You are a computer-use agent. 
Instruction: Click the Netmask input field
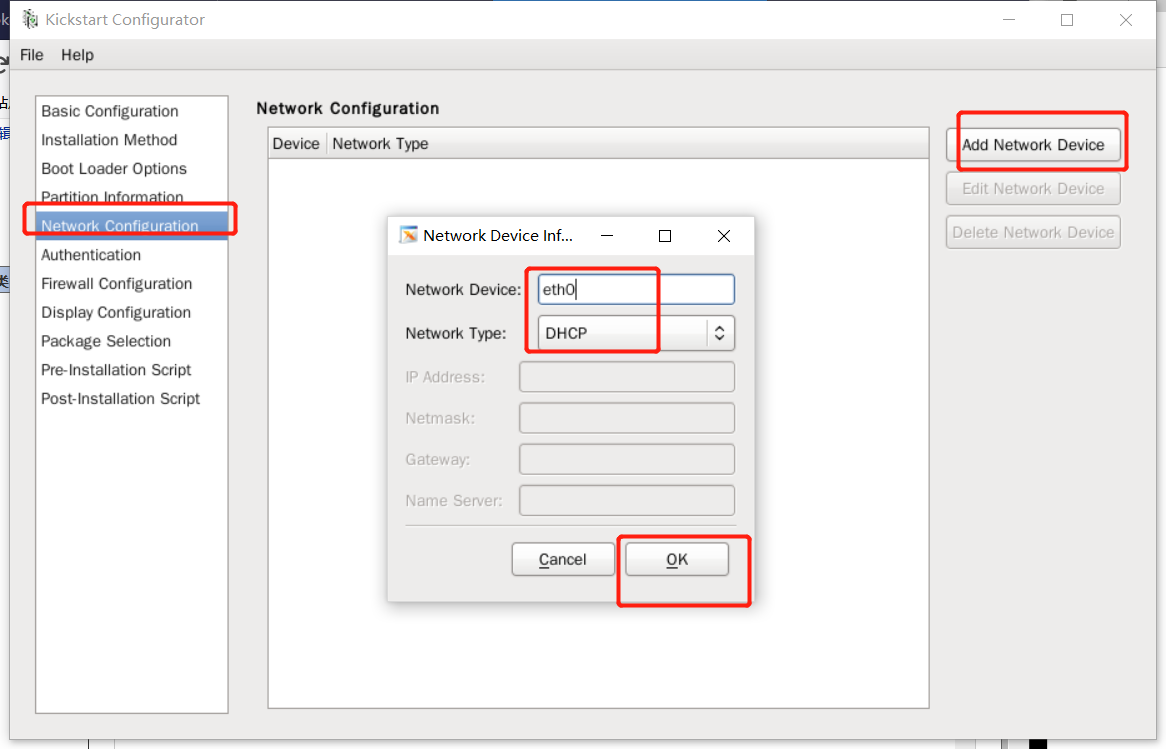627,418
